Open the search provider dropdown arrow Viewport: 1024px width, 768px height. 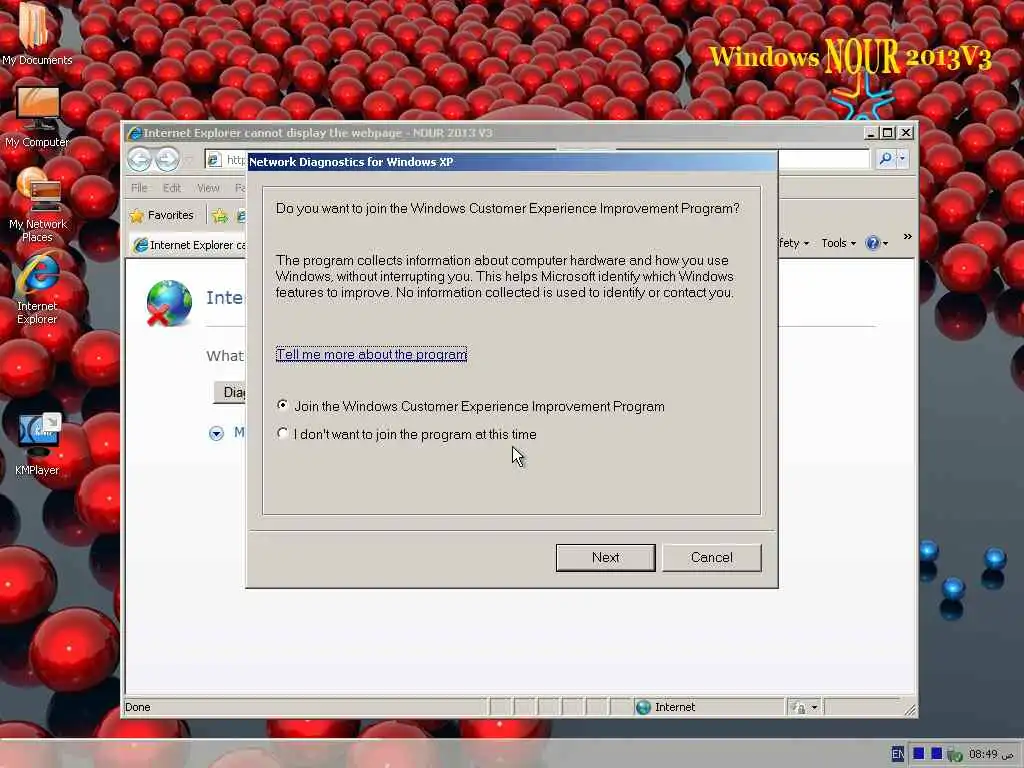pyautogui.click(x=903, y=159)
